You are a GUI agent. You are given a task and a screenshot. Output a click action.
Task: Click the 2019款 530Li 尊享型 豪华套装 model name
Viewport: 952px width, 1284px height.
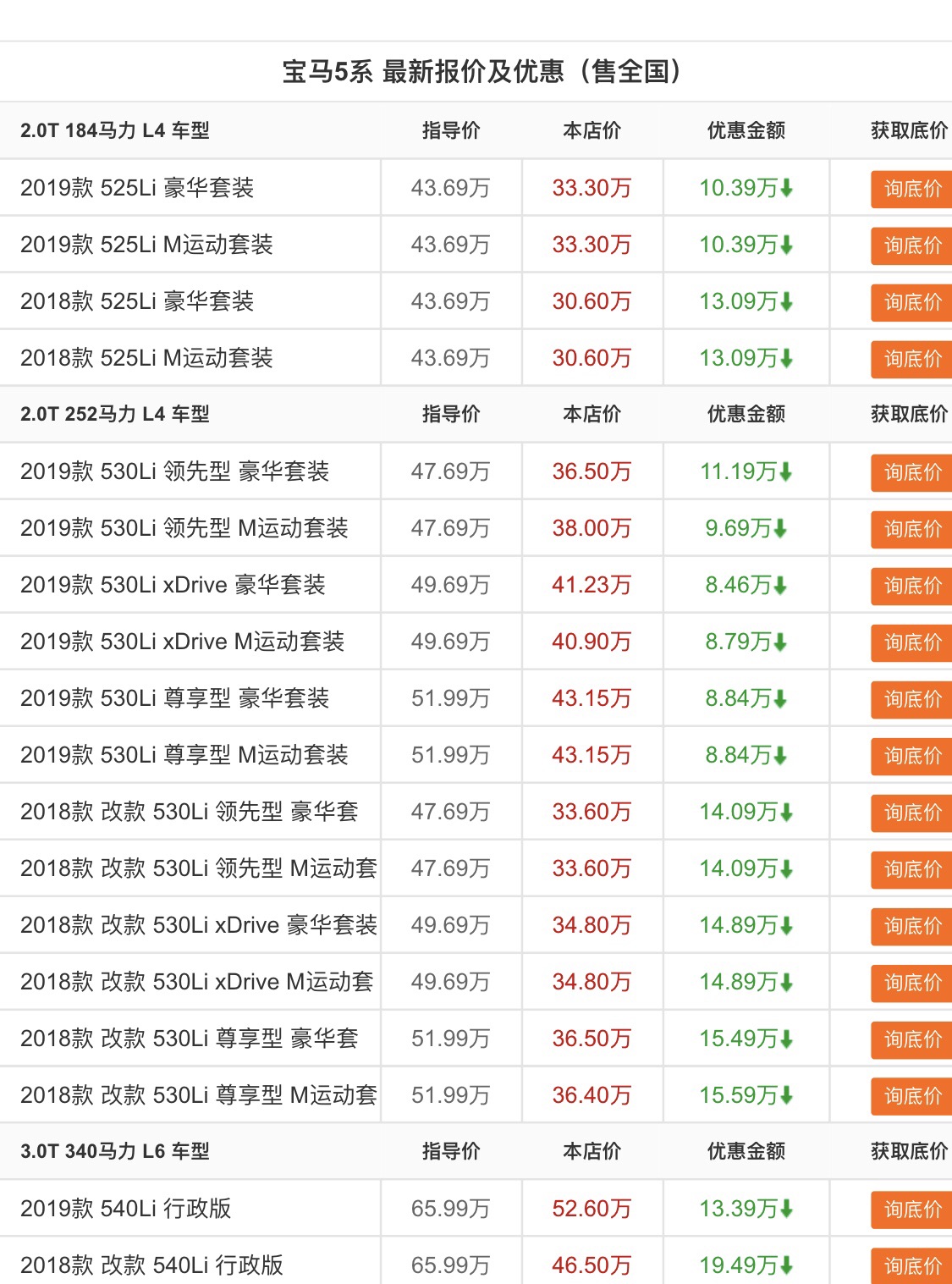[x=175, y=698]
